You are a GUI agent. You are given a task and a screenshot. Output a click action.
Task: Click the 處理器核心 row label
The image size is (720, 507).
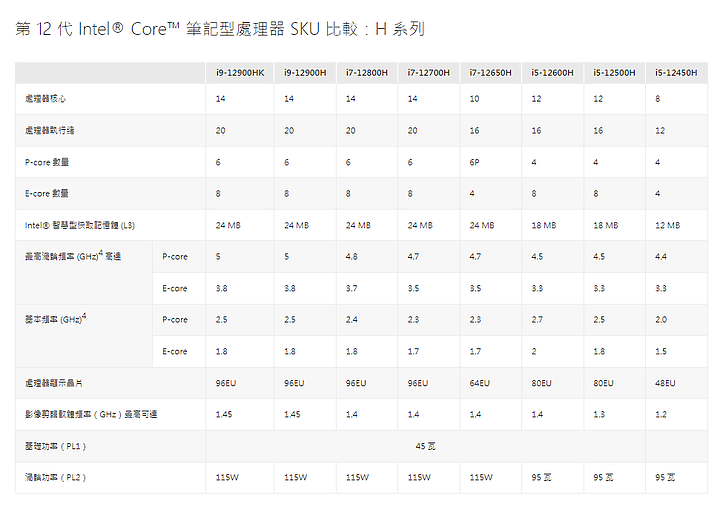point(45,99)
